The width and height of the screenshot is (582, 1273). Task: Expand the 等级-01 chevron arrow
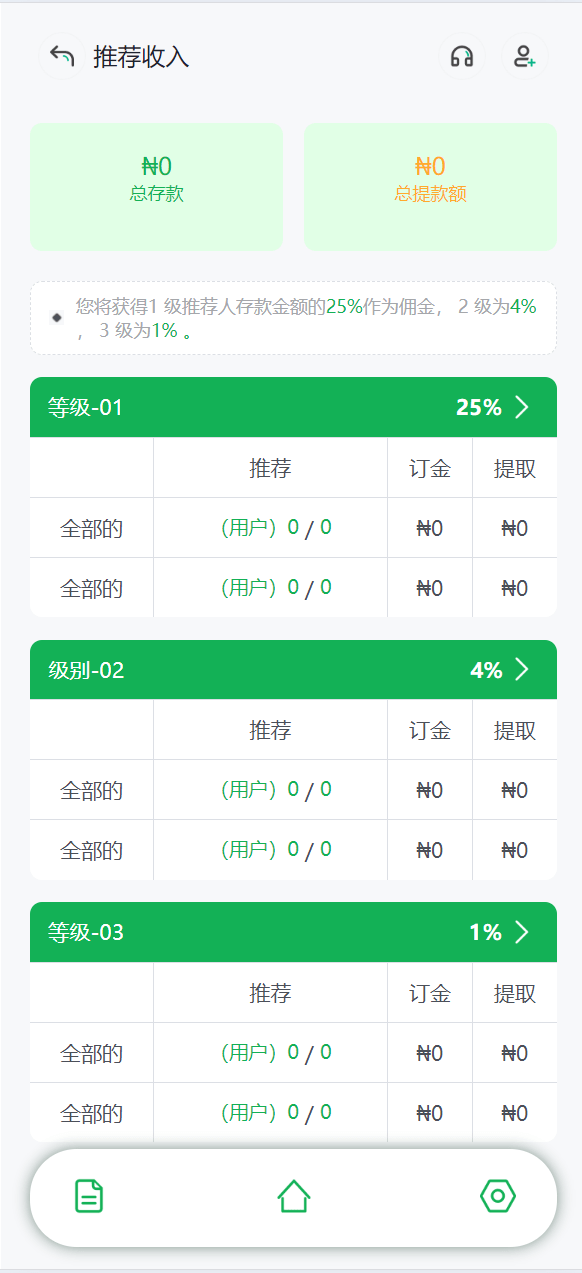[x=522, y=407]
